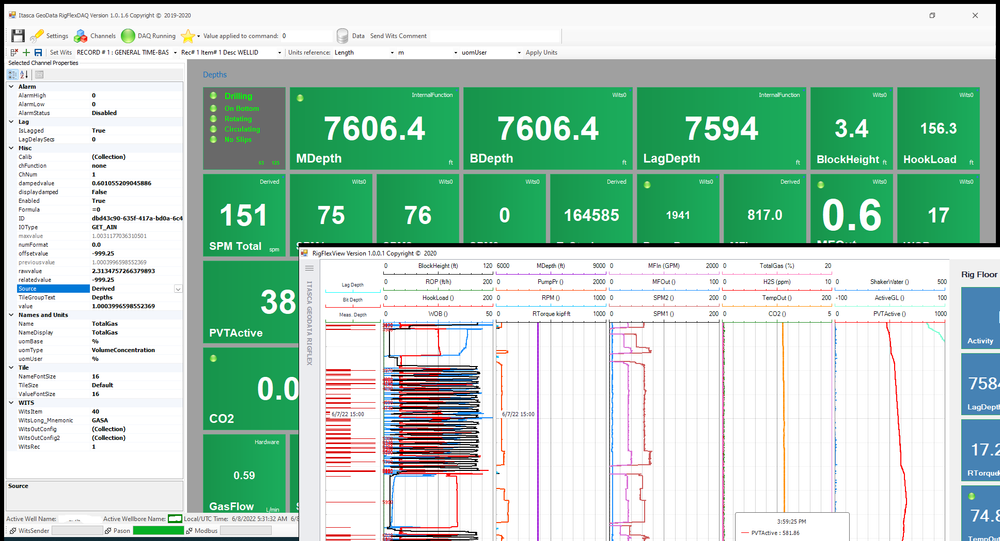The height and width of the screenshot is (541, 1000).
Task: Click the Apply Units button
Action: tap(541, 52)
